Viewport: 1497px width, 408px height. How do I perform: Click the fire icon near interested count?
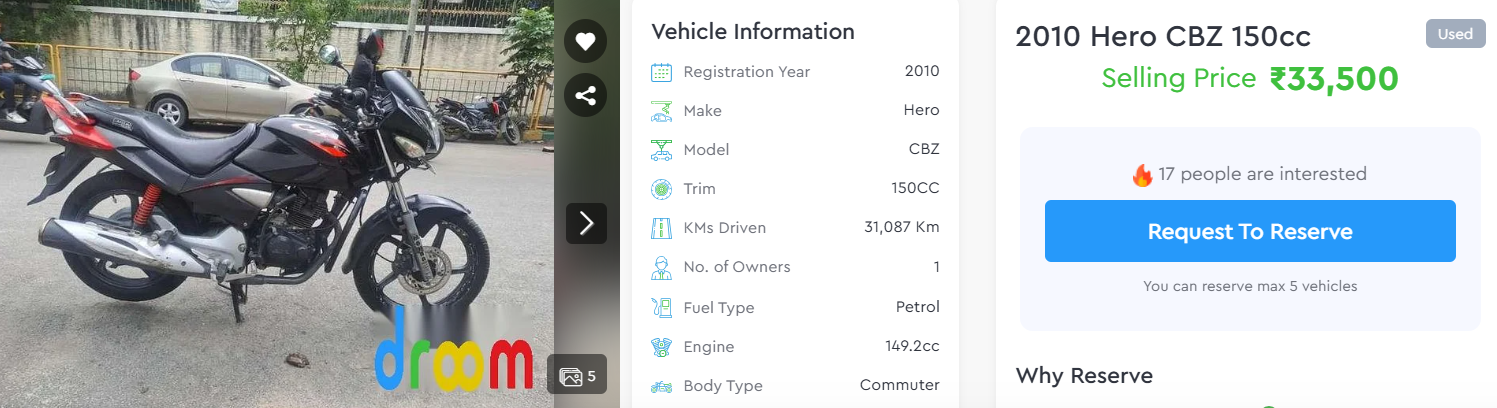pyautogui.click(x=1142, y=175)
